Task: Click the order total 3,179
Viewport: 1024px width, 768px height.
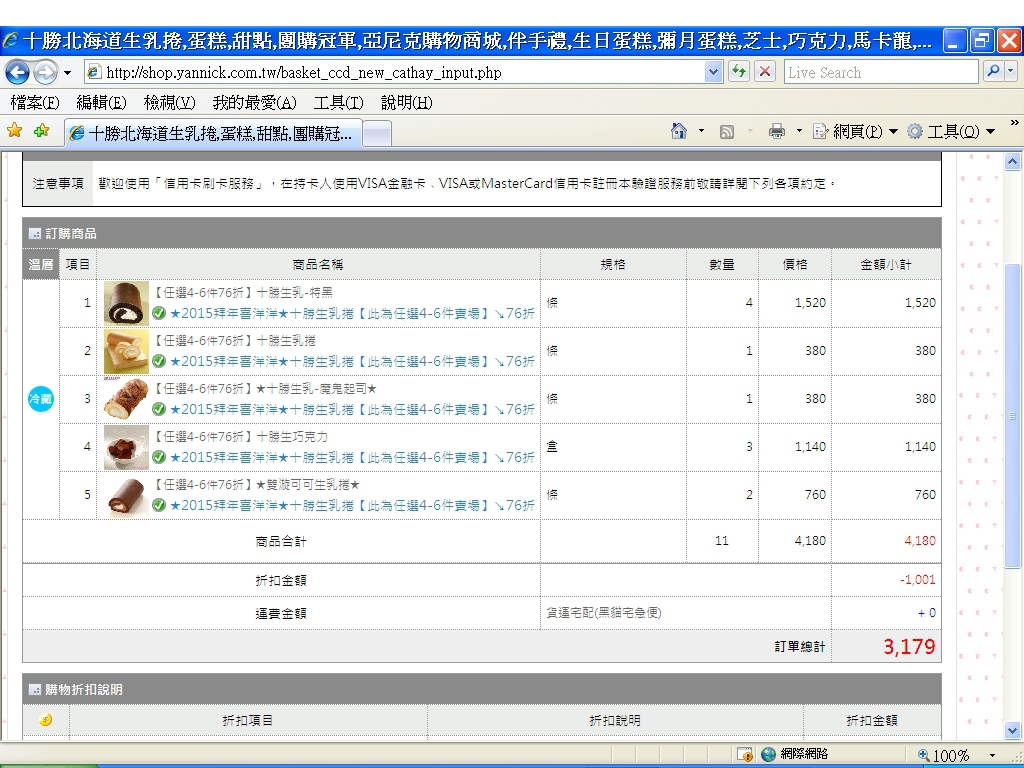Action: (909, 647)
